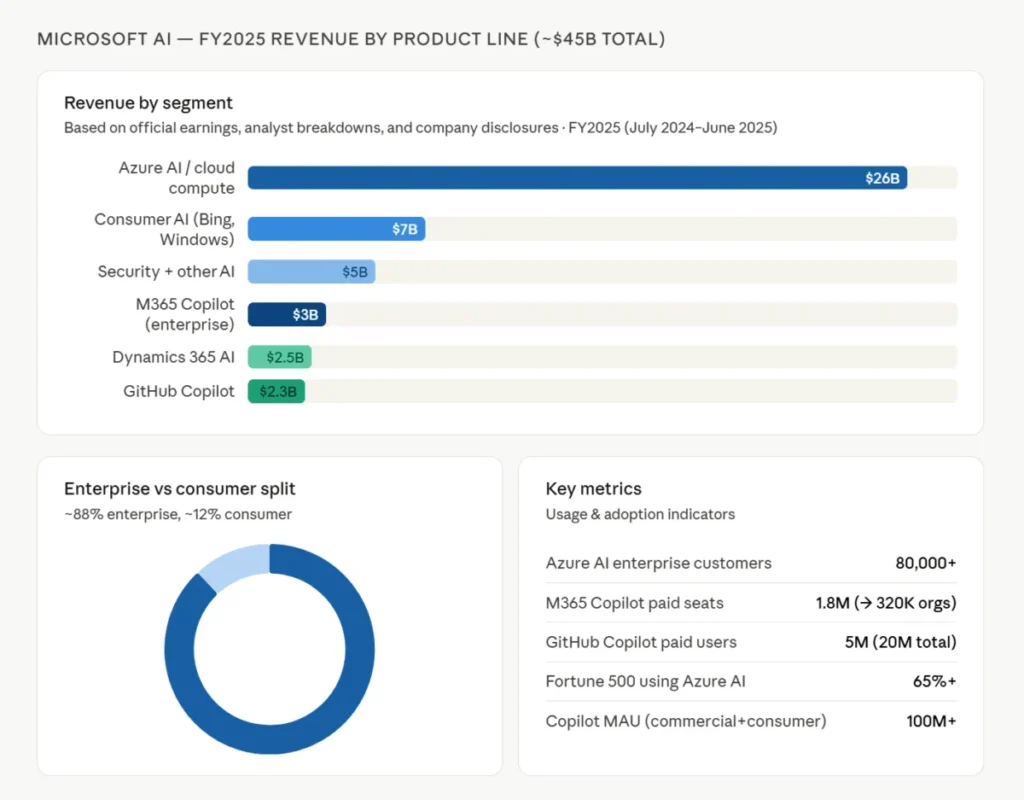The image size is (1024, 800).
Task: Select the M365 Copilot $3B bar
Action: [x=287, y=315]
